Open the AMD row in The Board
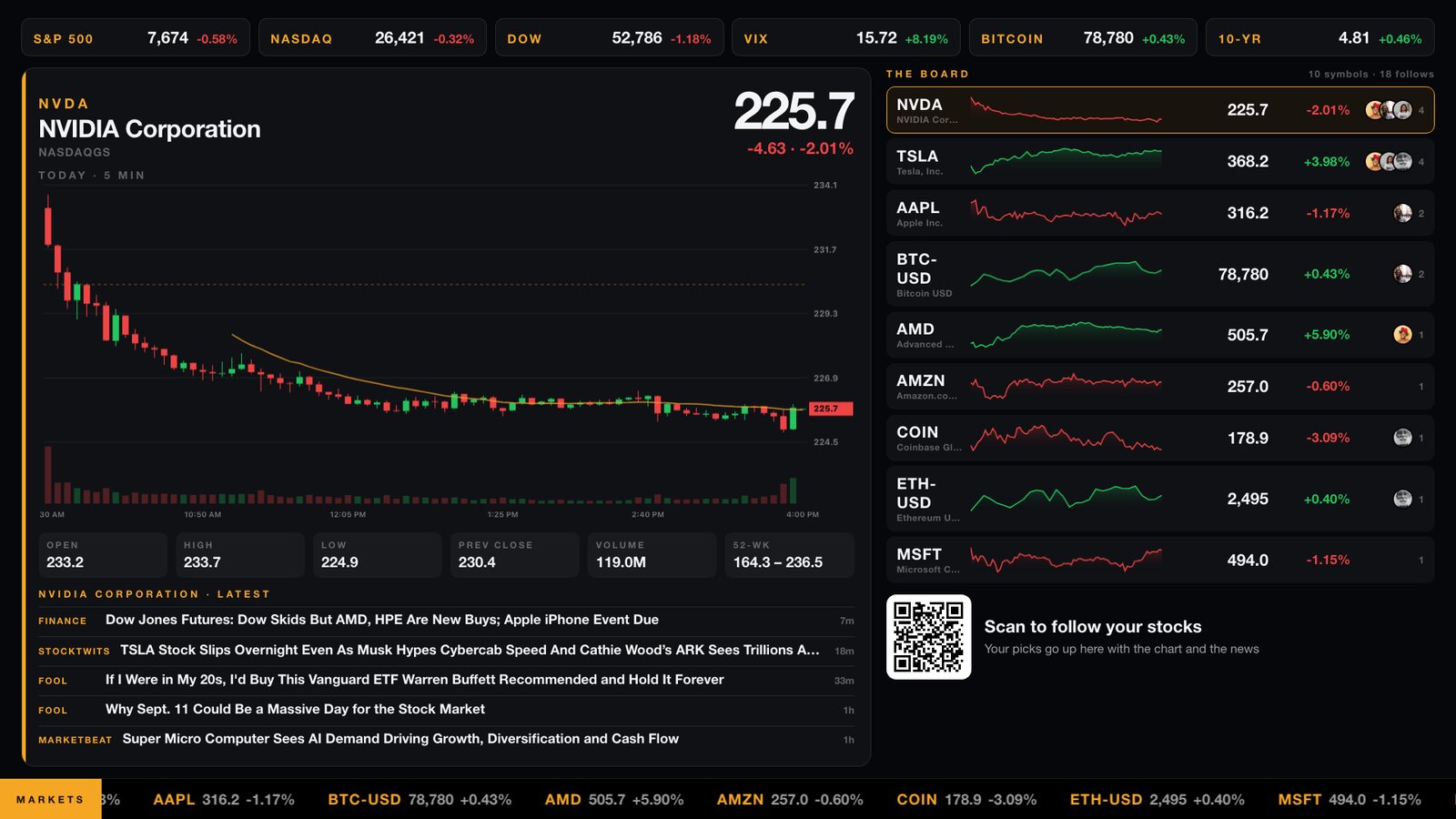The image size is (1456, 819). [x=1160, y=335]
